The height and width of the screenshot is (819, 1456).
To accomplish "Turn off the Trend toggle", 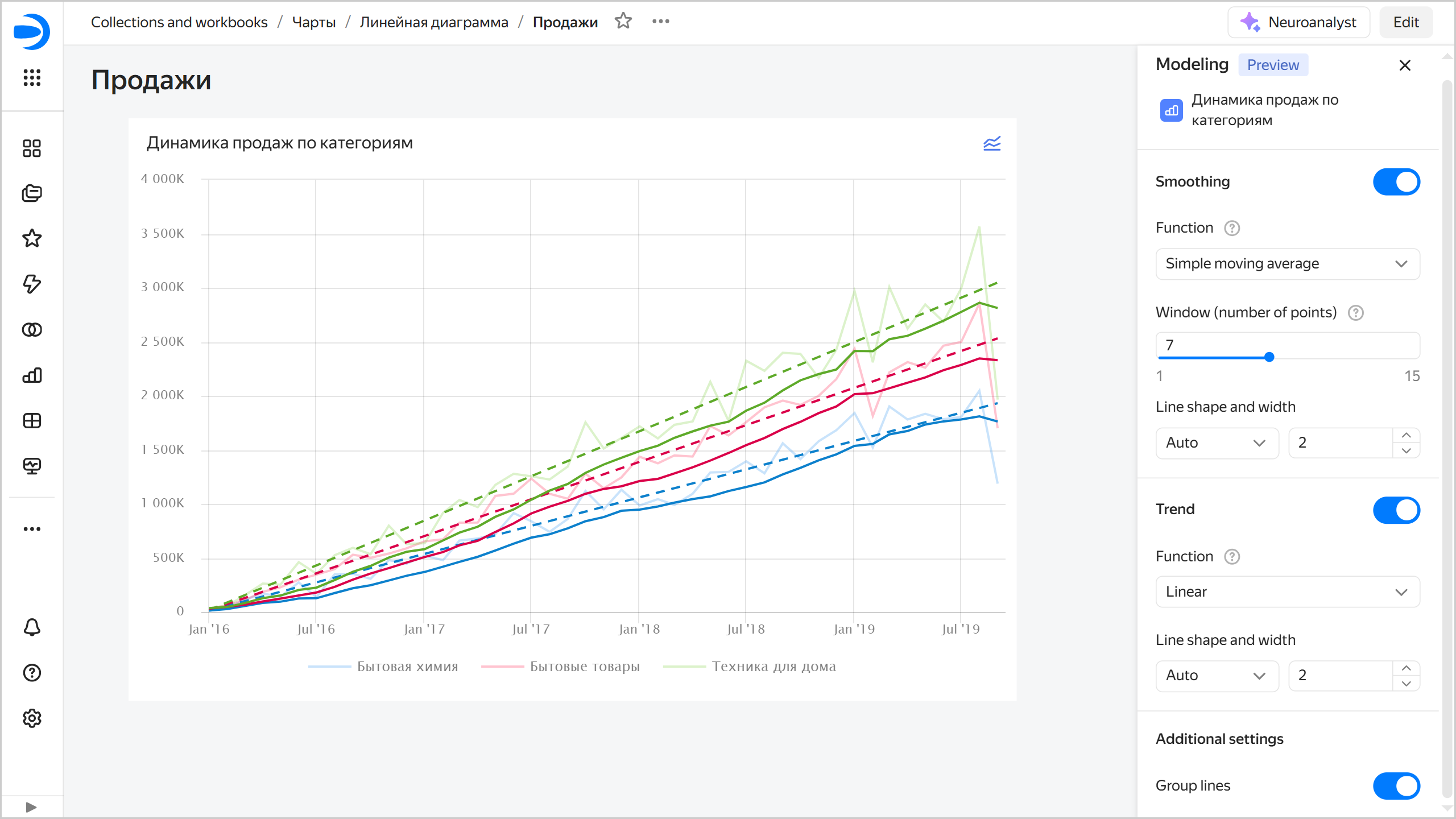I will pyautogui.click(x=1396, y=510).
